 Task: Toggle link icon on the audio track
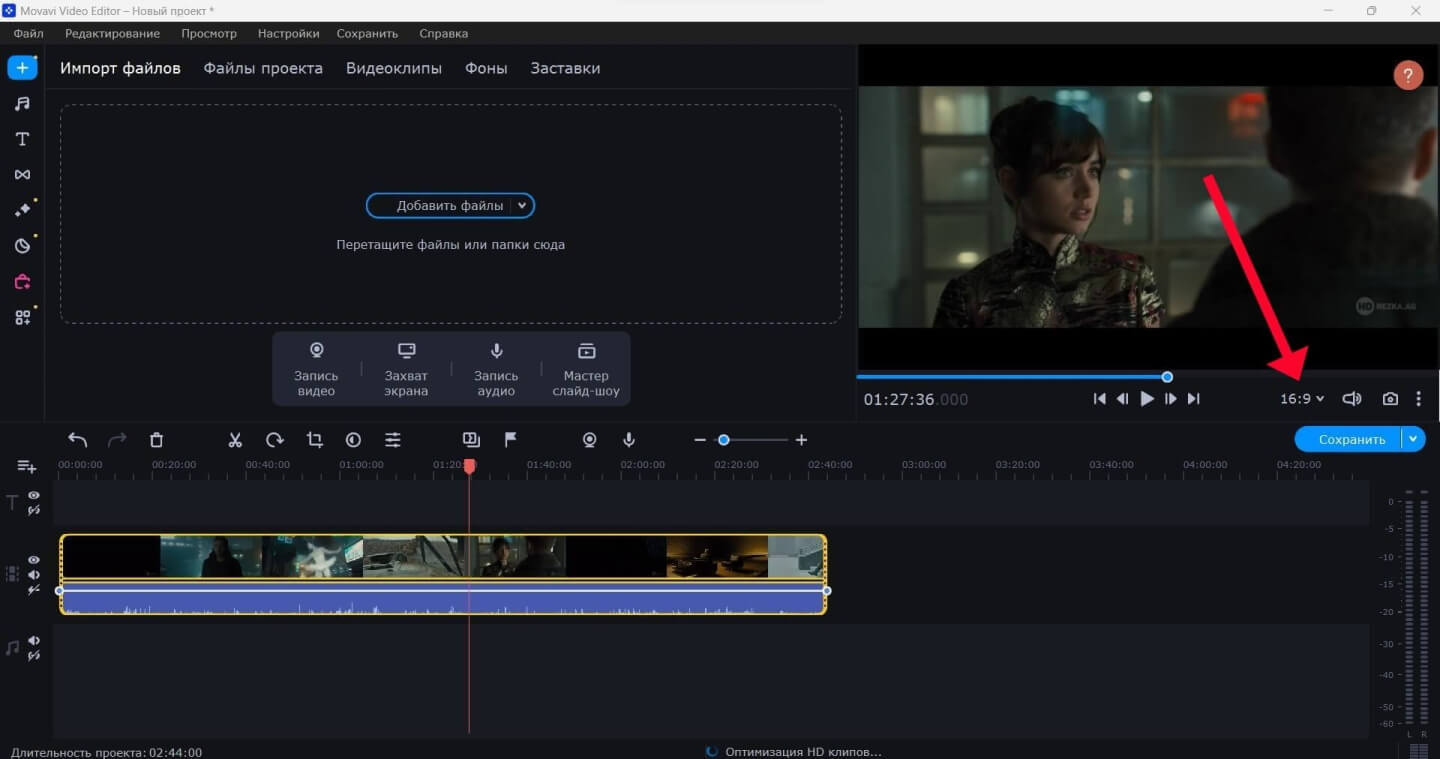click(34, 656)
